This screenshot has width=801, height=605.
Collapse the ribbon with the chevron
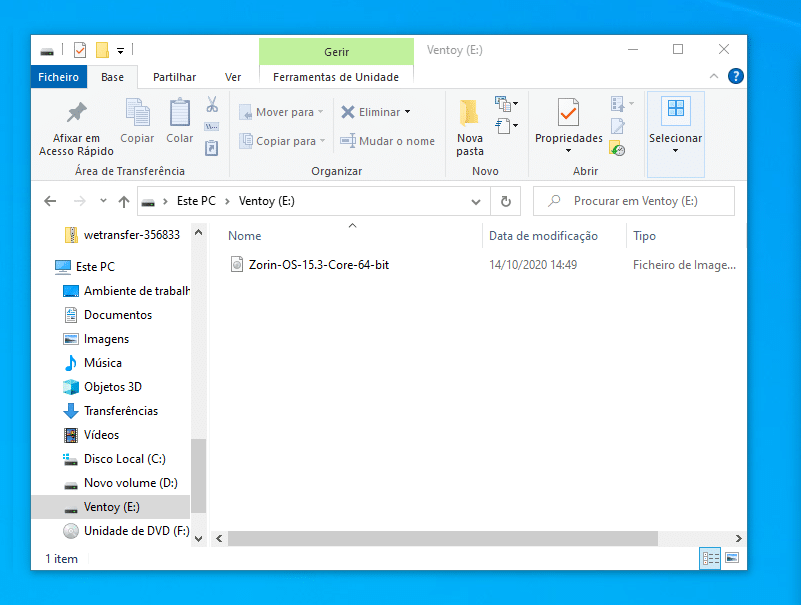714,76
